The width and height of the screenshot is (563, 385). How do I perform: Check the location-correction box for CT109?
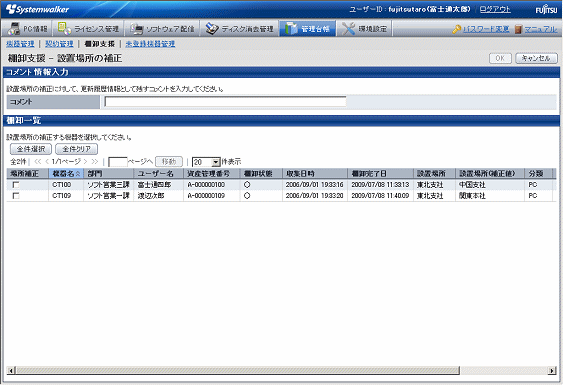[x=16, y=196]
